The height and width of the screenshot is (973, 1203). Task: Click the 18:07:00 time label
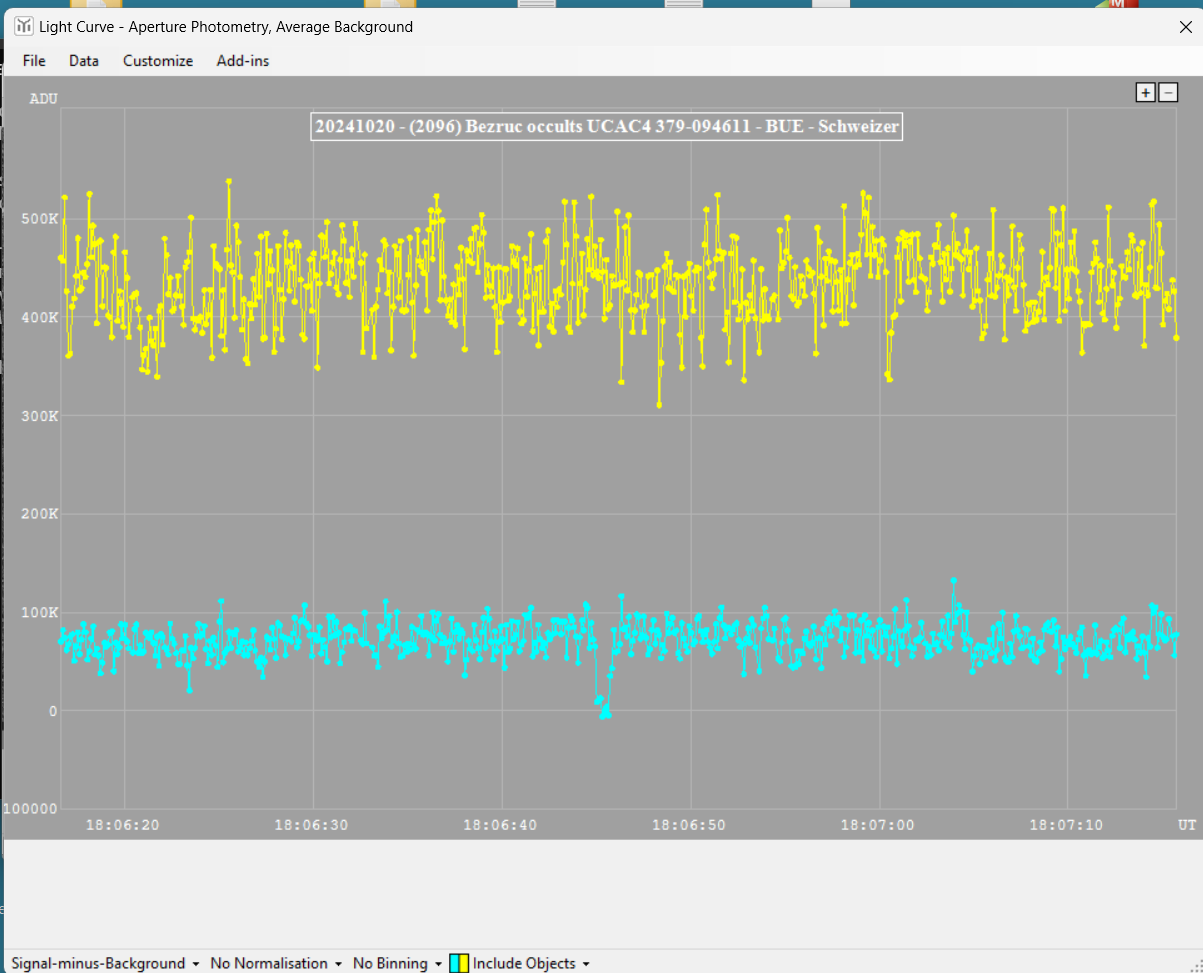877,825
